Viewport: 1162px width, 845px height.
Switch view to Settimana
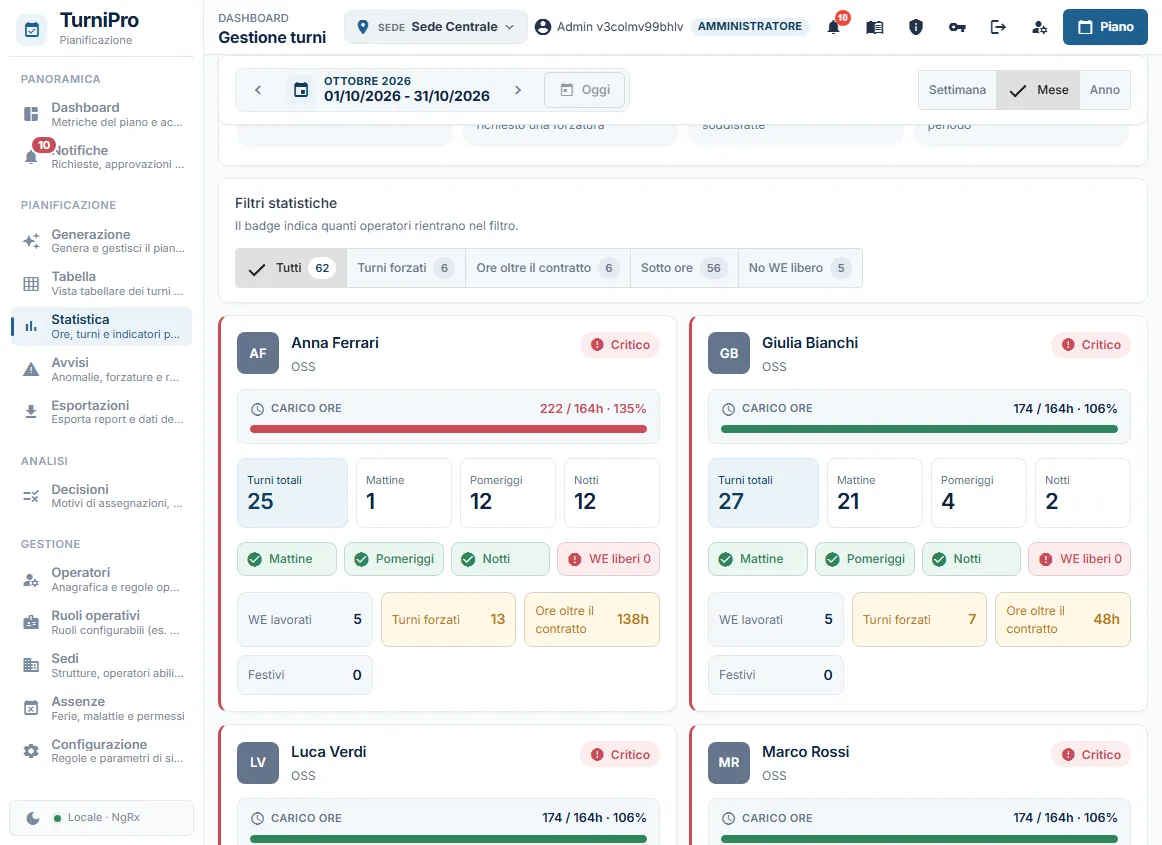tap(957, 90)
